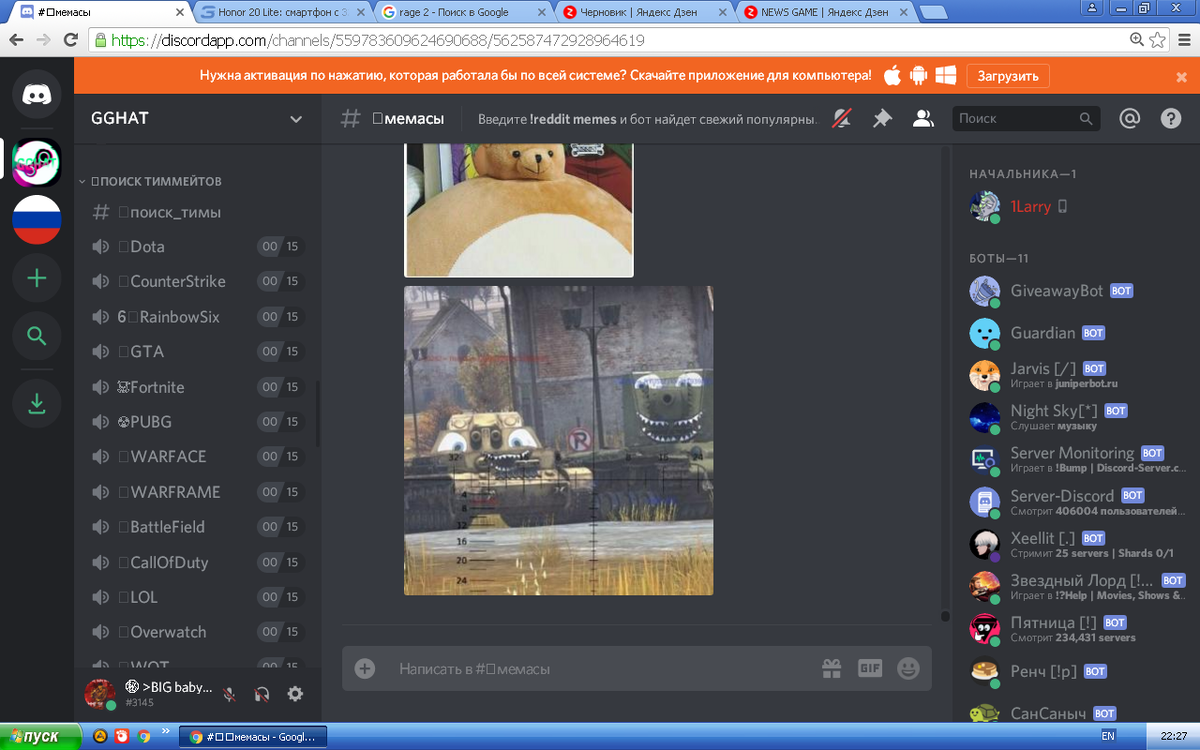Click own avatar in user panel
The width and height of the screenshot is (1200, 750).
[x=100, y=693]
